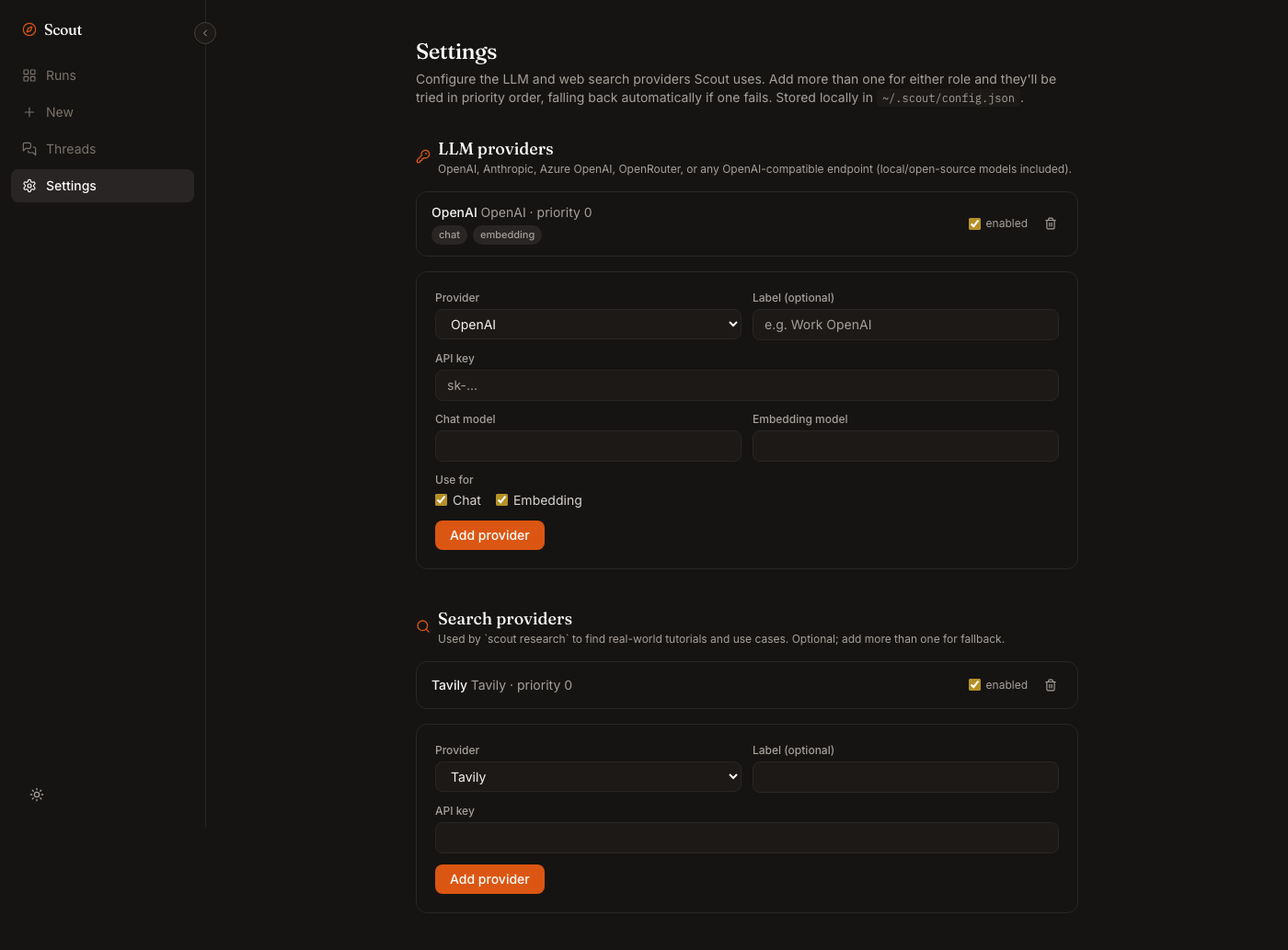Click the Search providers section heading
The height and width of the screenshot is (950, 1288).
coord(505,619)
